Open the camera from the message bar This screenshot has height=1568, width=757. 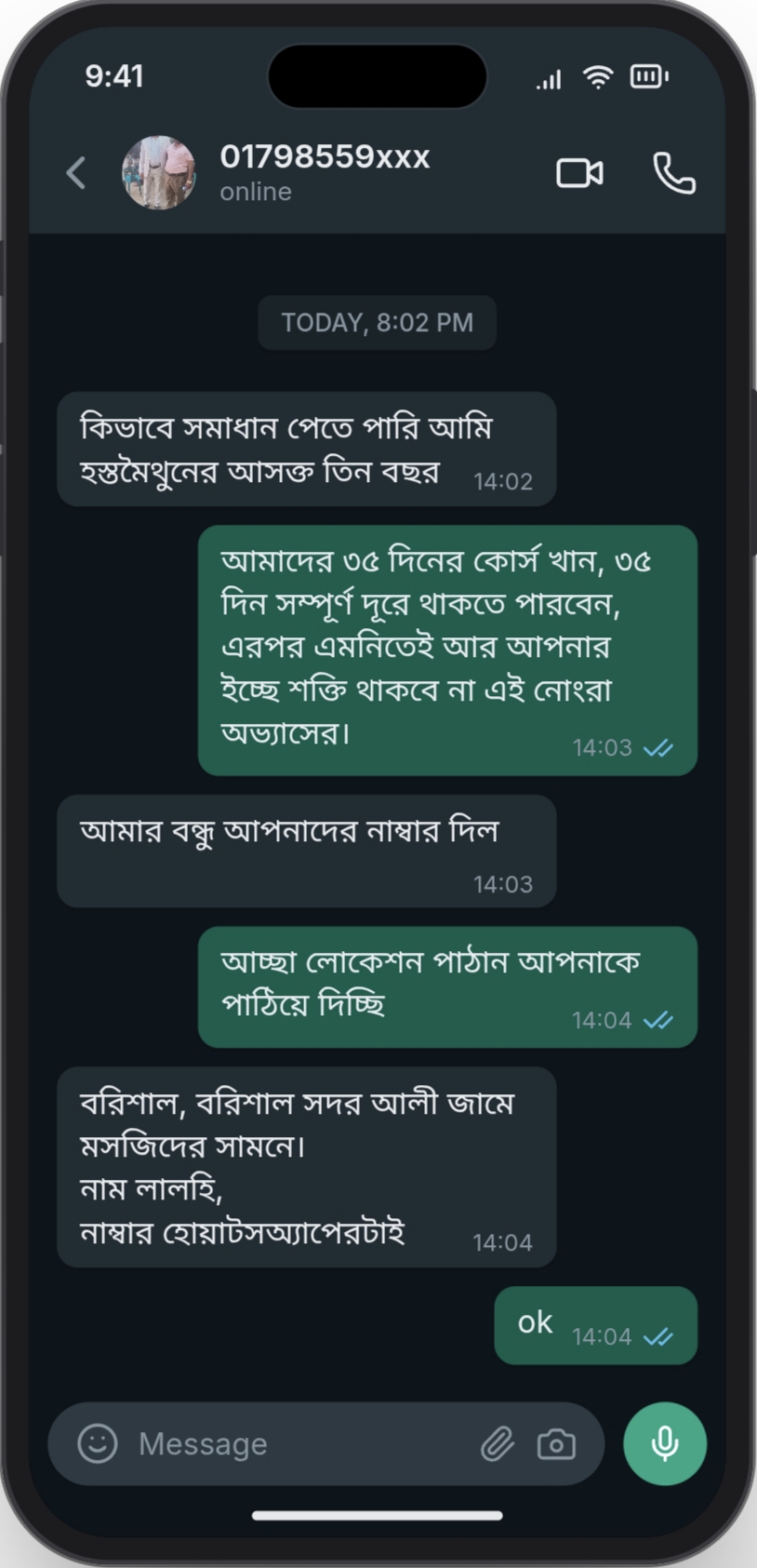tap(556, 1443)
